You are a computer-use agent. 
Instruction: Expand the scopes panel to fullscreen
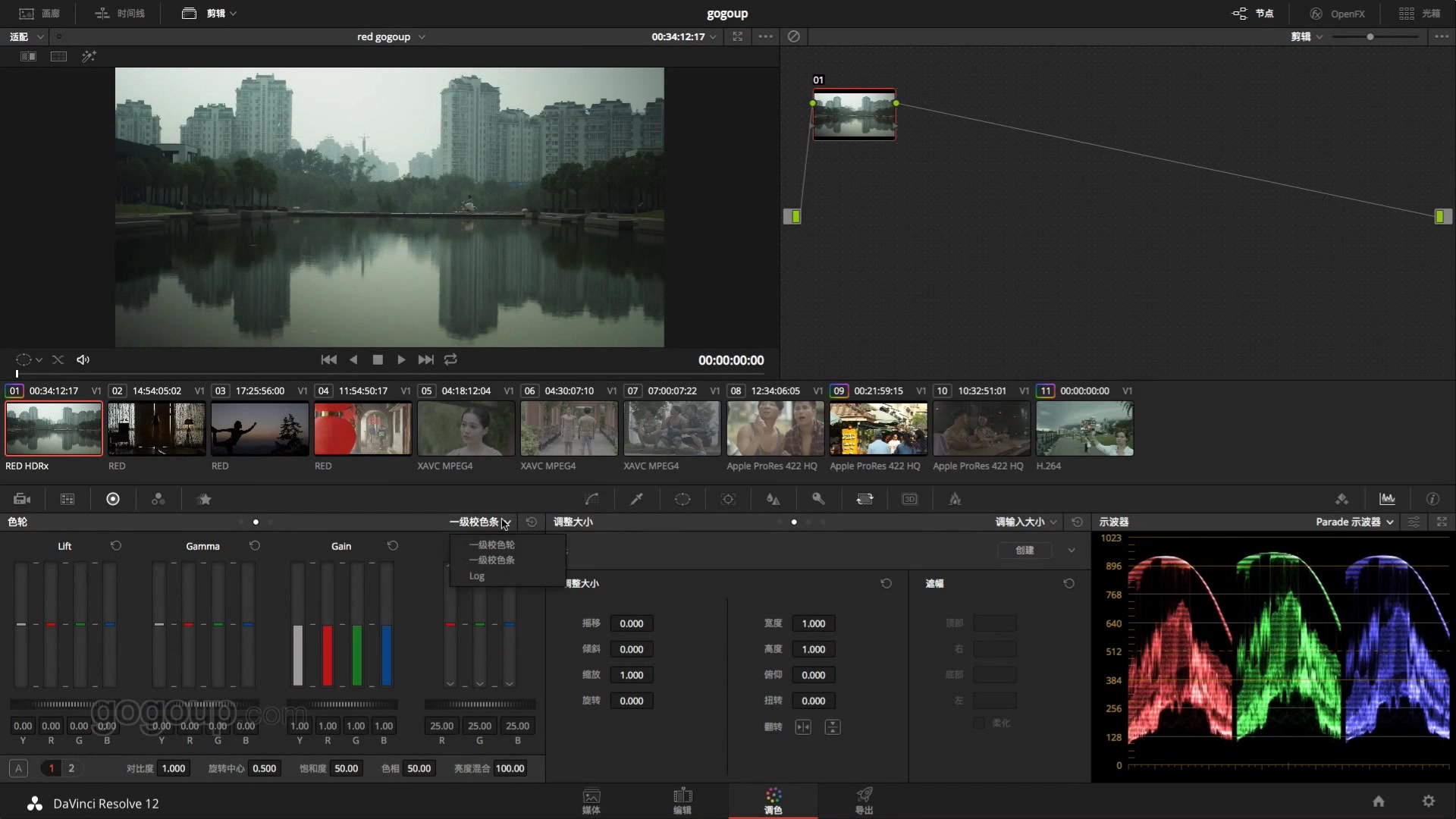(1442, 522)
